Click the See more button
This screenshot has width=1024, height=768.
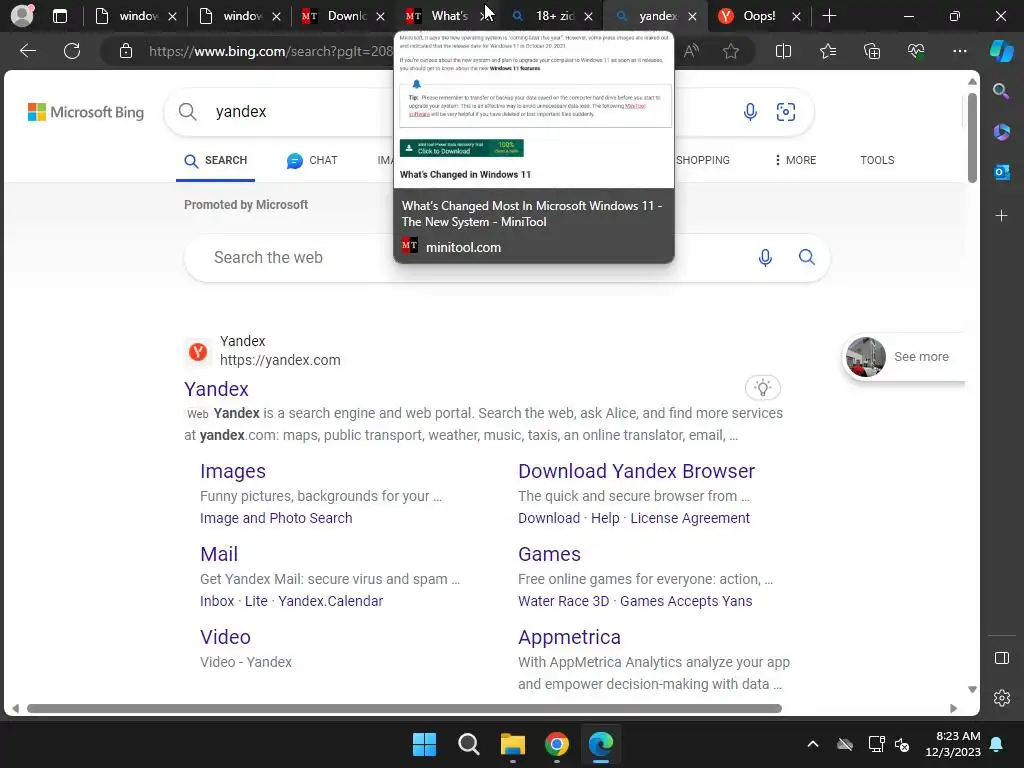point(904,357)
